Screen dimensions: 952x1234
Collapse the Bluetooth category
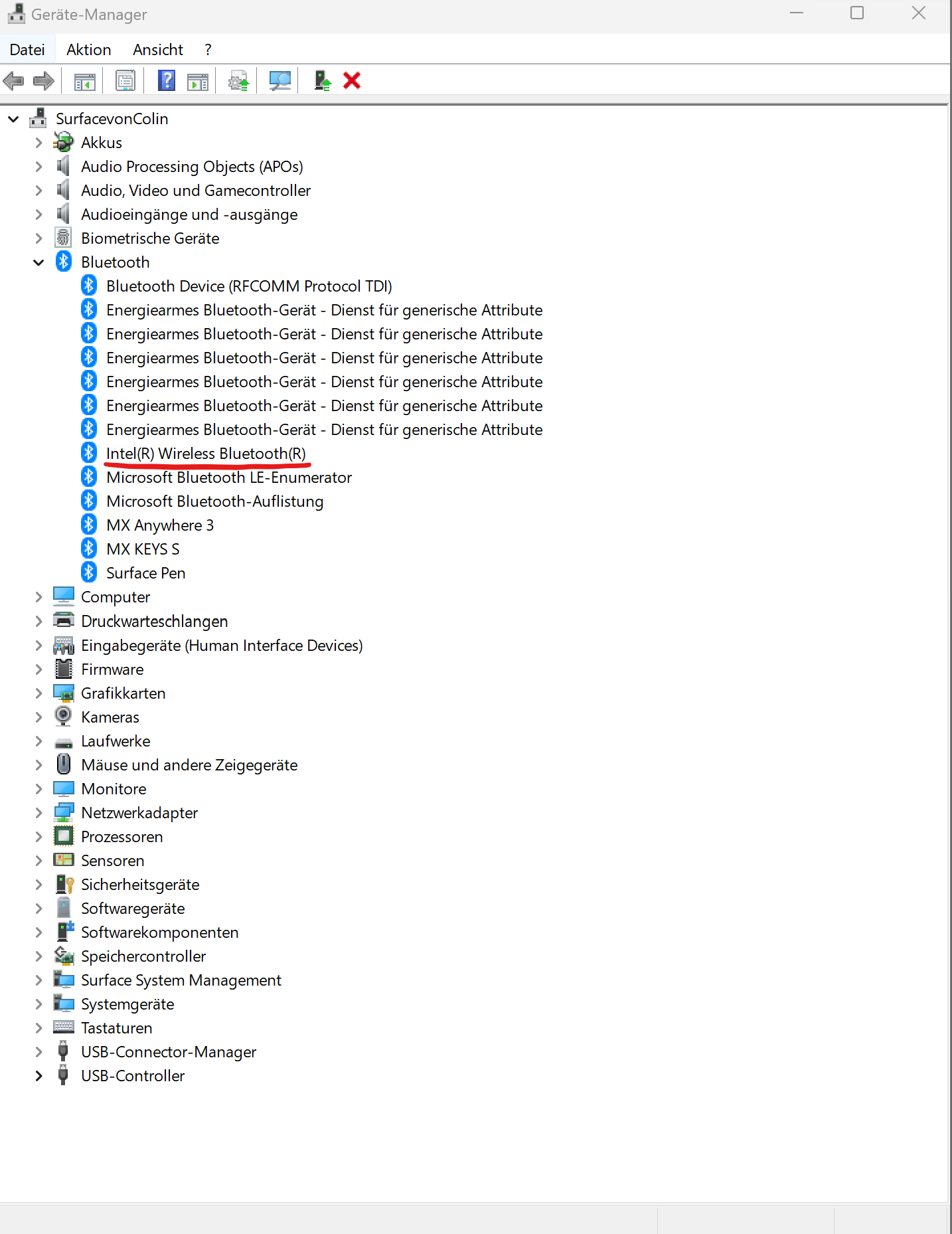(39, 262)
